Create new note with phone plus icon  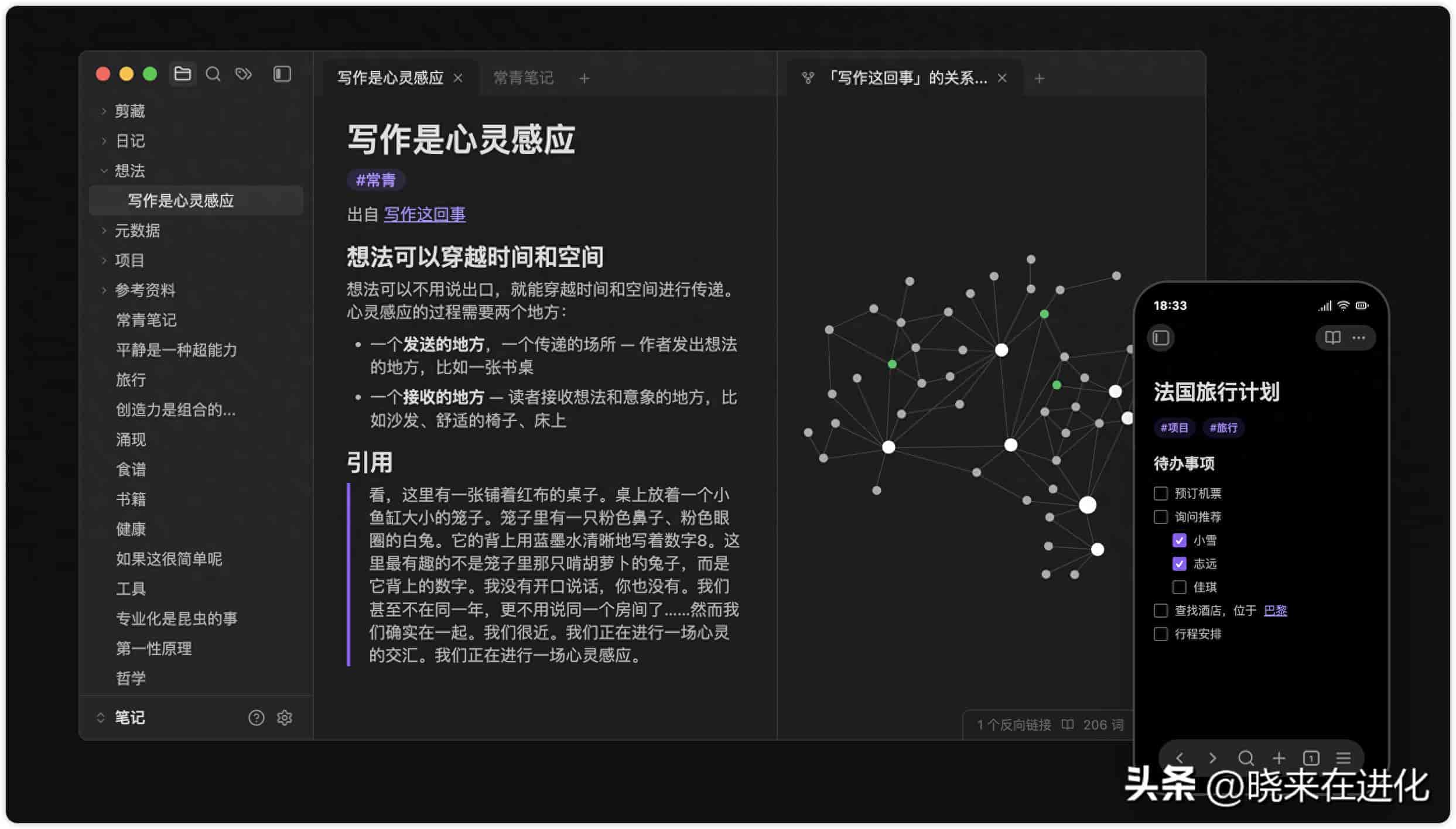[x=1279, y=758]
